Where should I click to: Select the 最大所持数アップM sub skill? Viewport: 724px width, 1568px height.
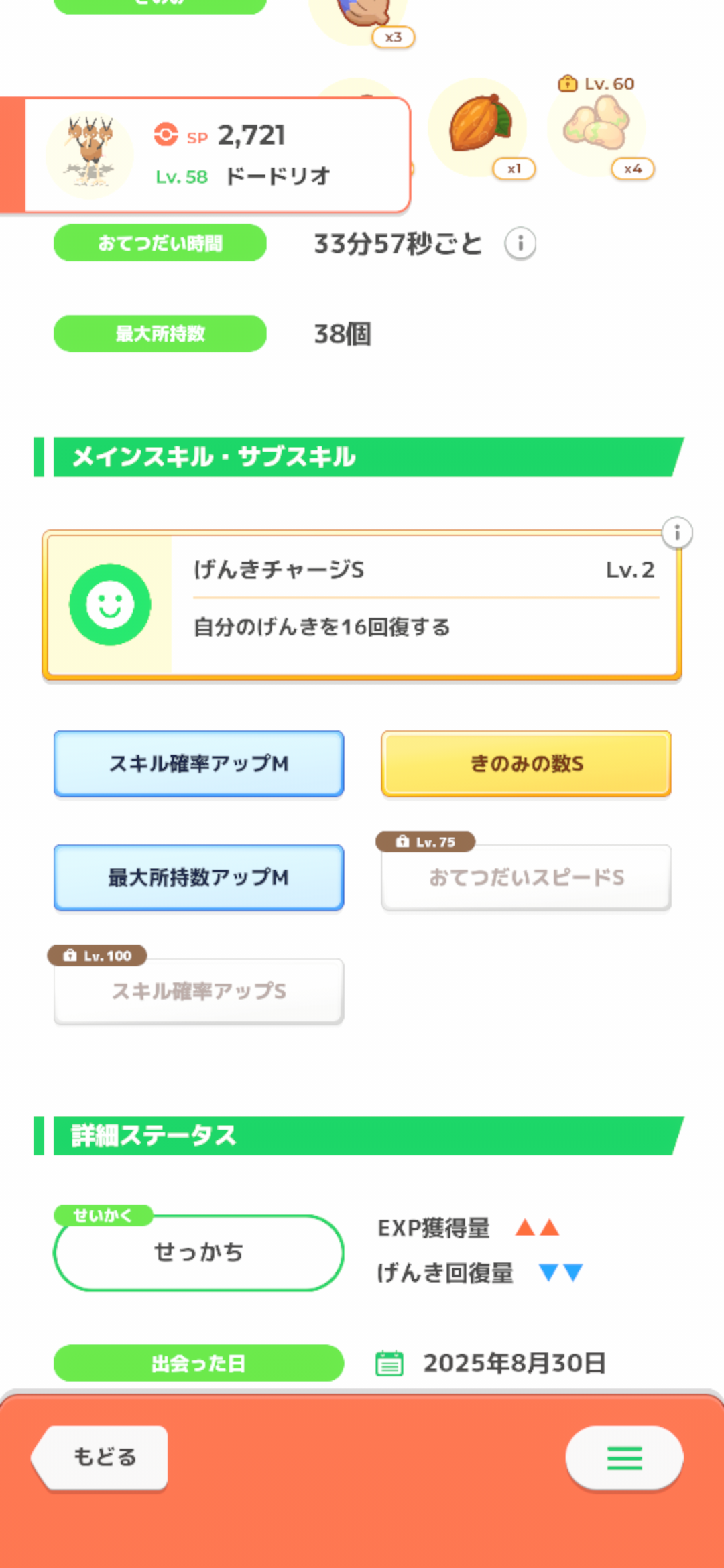(x=199, y=877)
